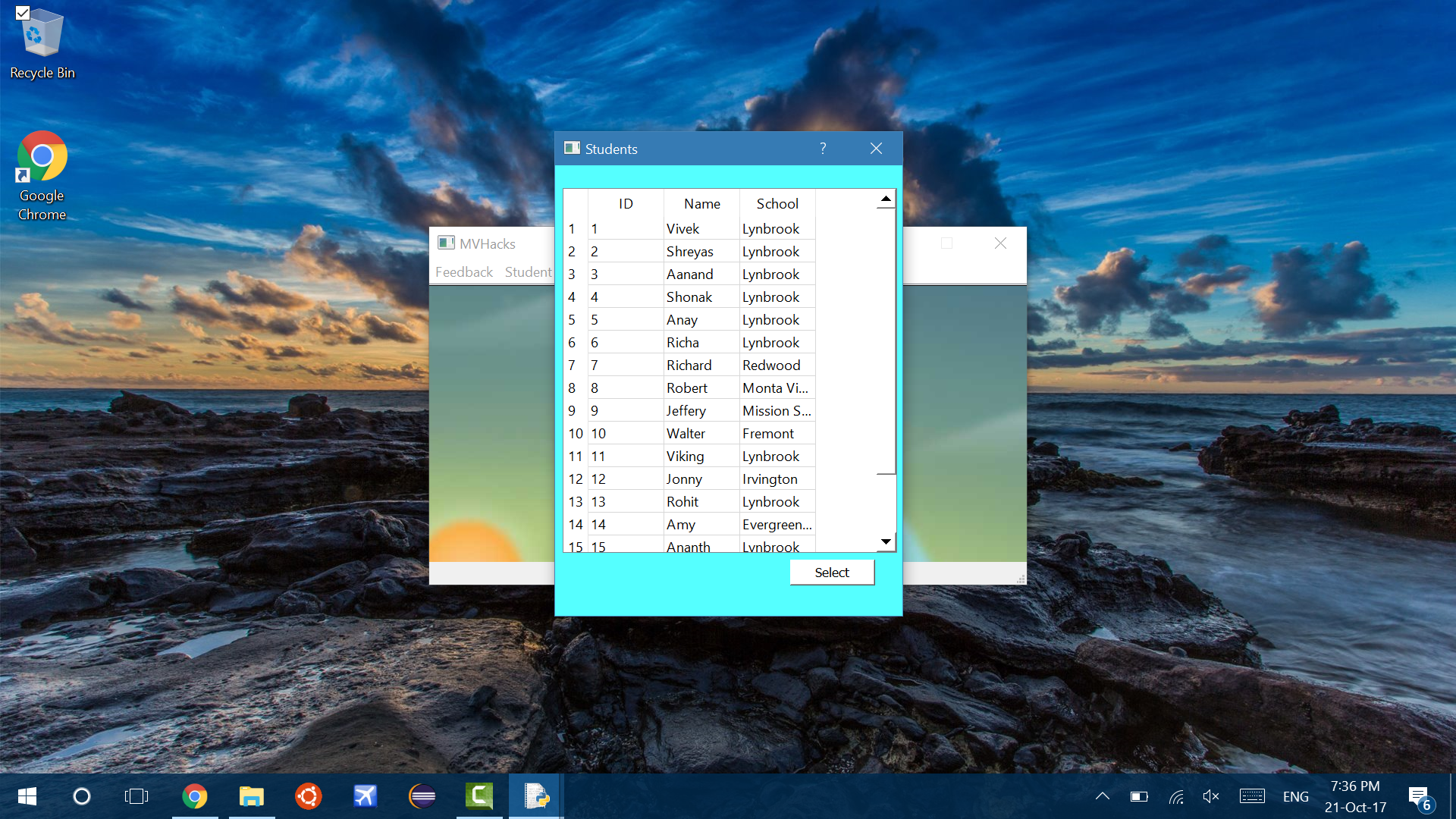This screenshot has height=819, width=1456.
Task: Click the School column header
Action: click(777, 204)
